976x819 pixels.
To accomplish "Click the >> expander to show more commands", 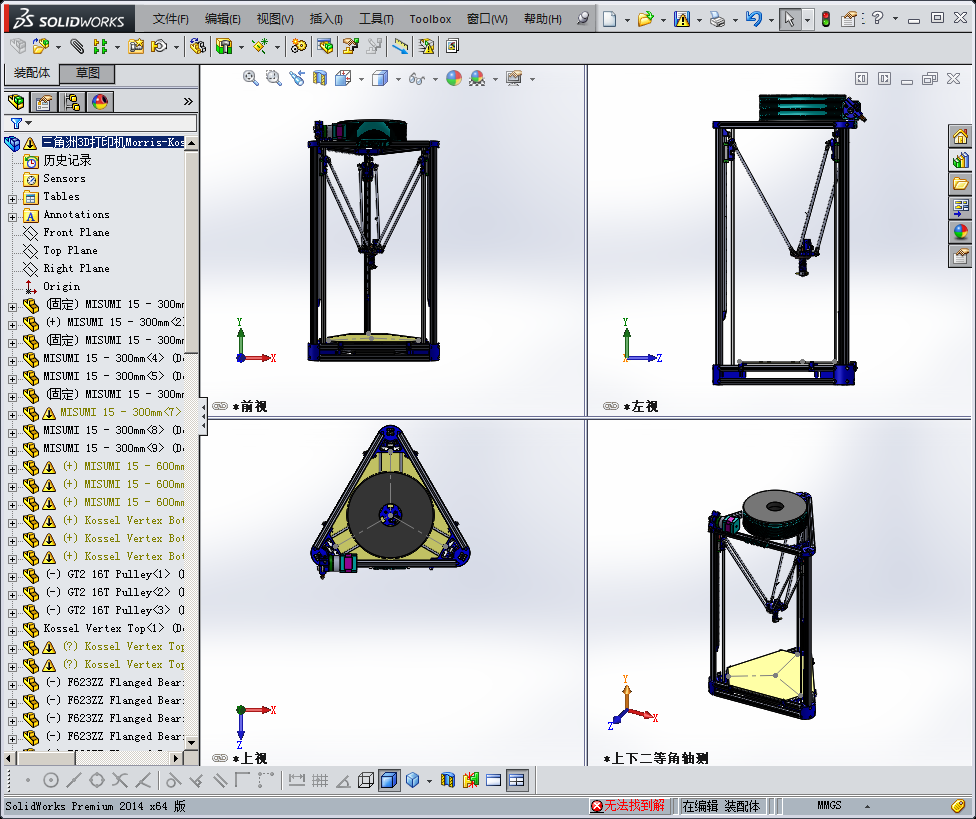I will [187, 101].
